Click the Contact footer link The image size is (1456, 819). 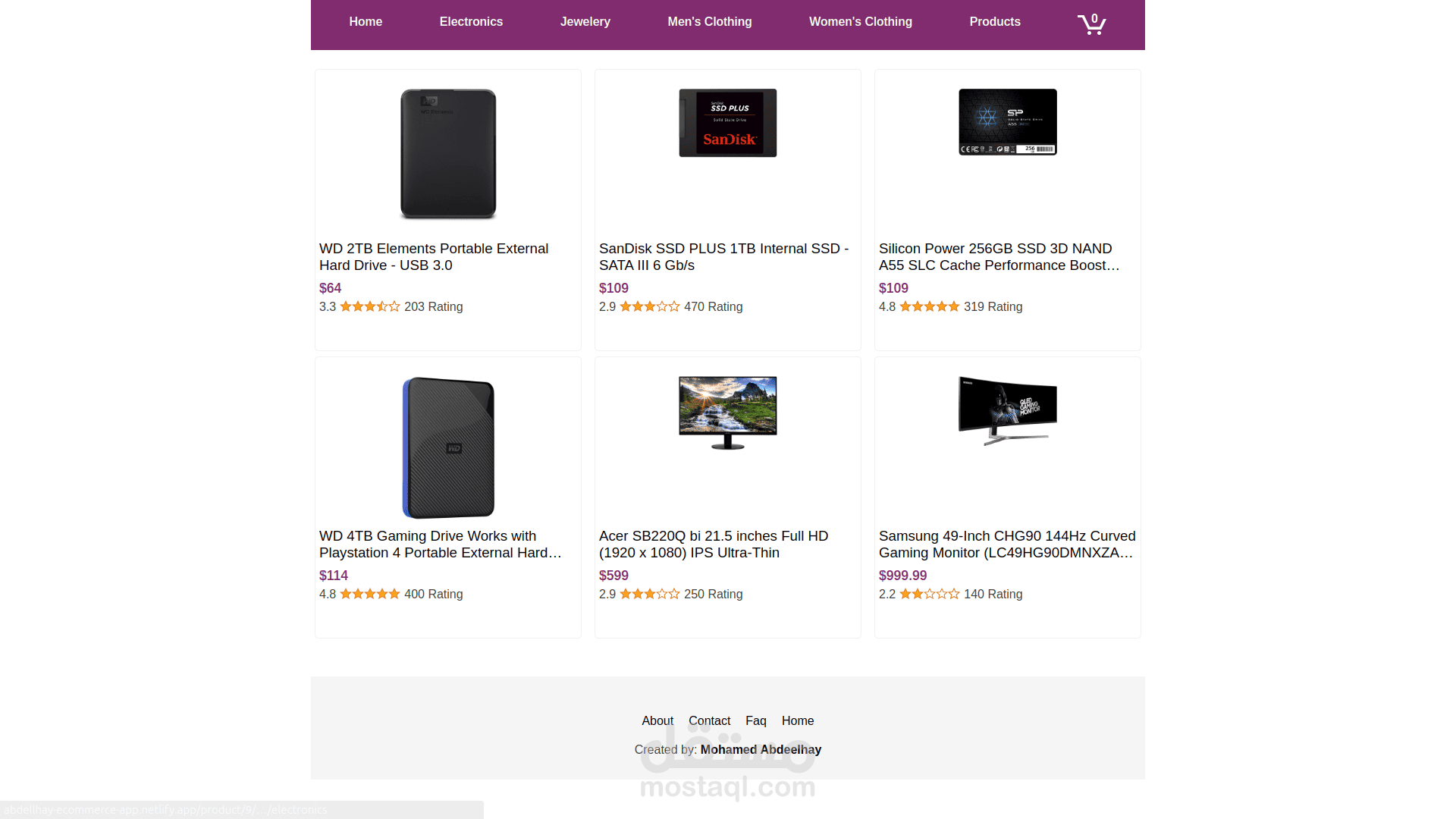pos(709,720)
